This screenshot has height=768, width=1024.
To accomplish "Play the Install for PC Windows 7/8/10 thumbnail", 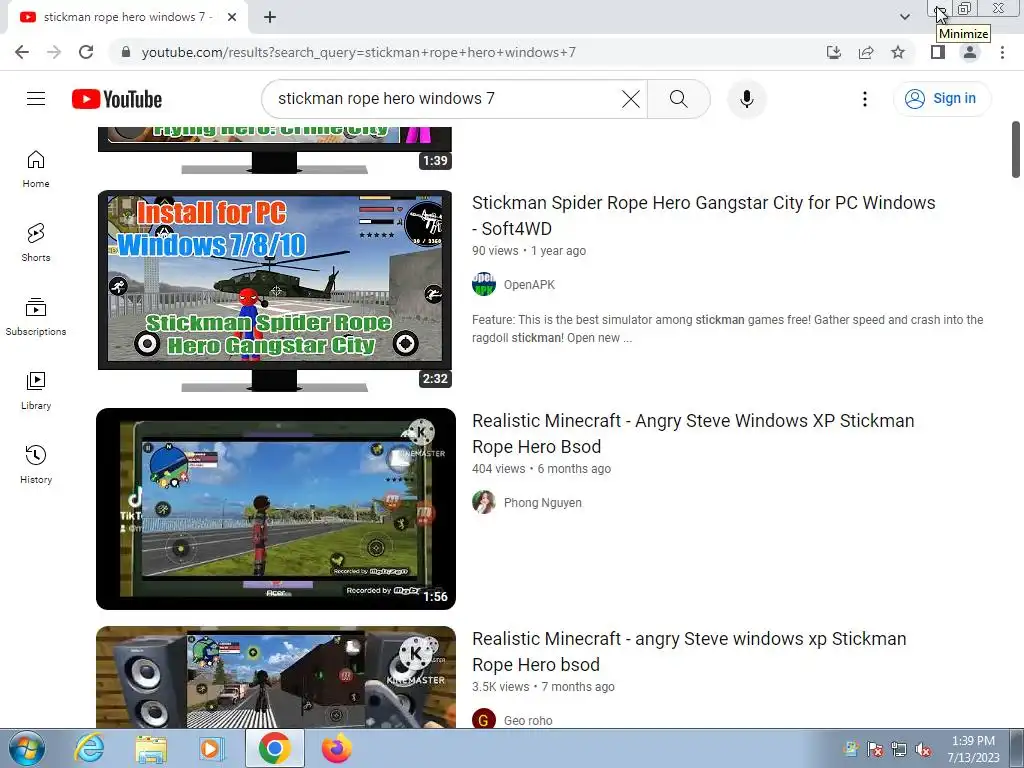I will pos(275,291).
